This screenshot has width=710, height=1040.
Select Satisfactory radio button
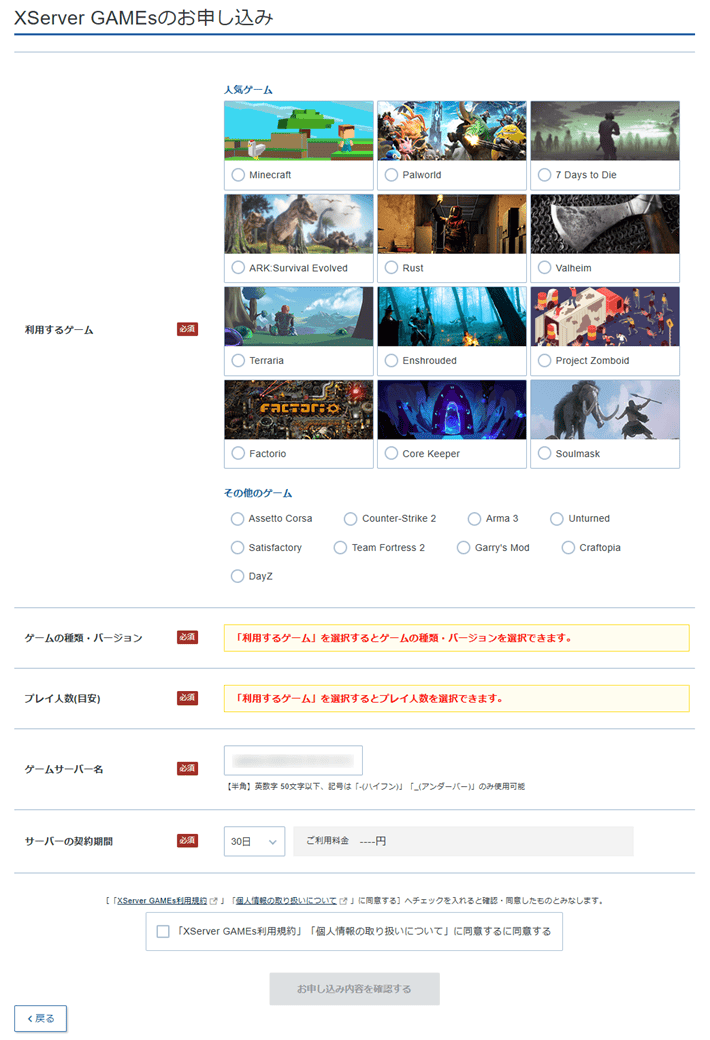[x=238, y=548]
